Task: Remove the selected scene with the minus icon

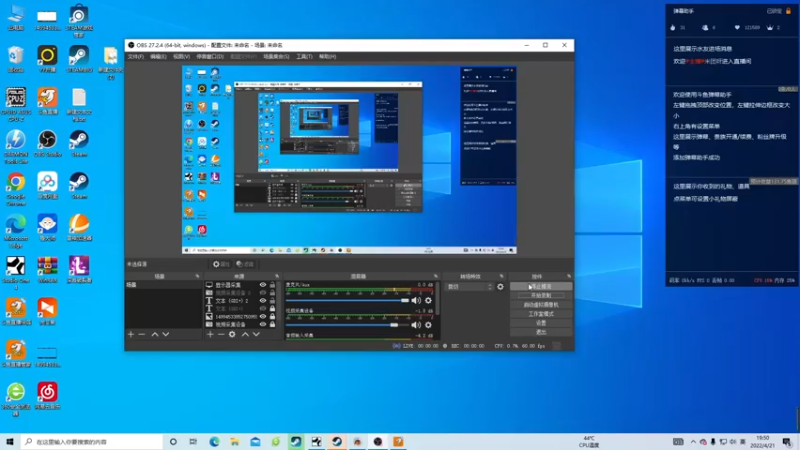Action: click(x=142, y=334)
